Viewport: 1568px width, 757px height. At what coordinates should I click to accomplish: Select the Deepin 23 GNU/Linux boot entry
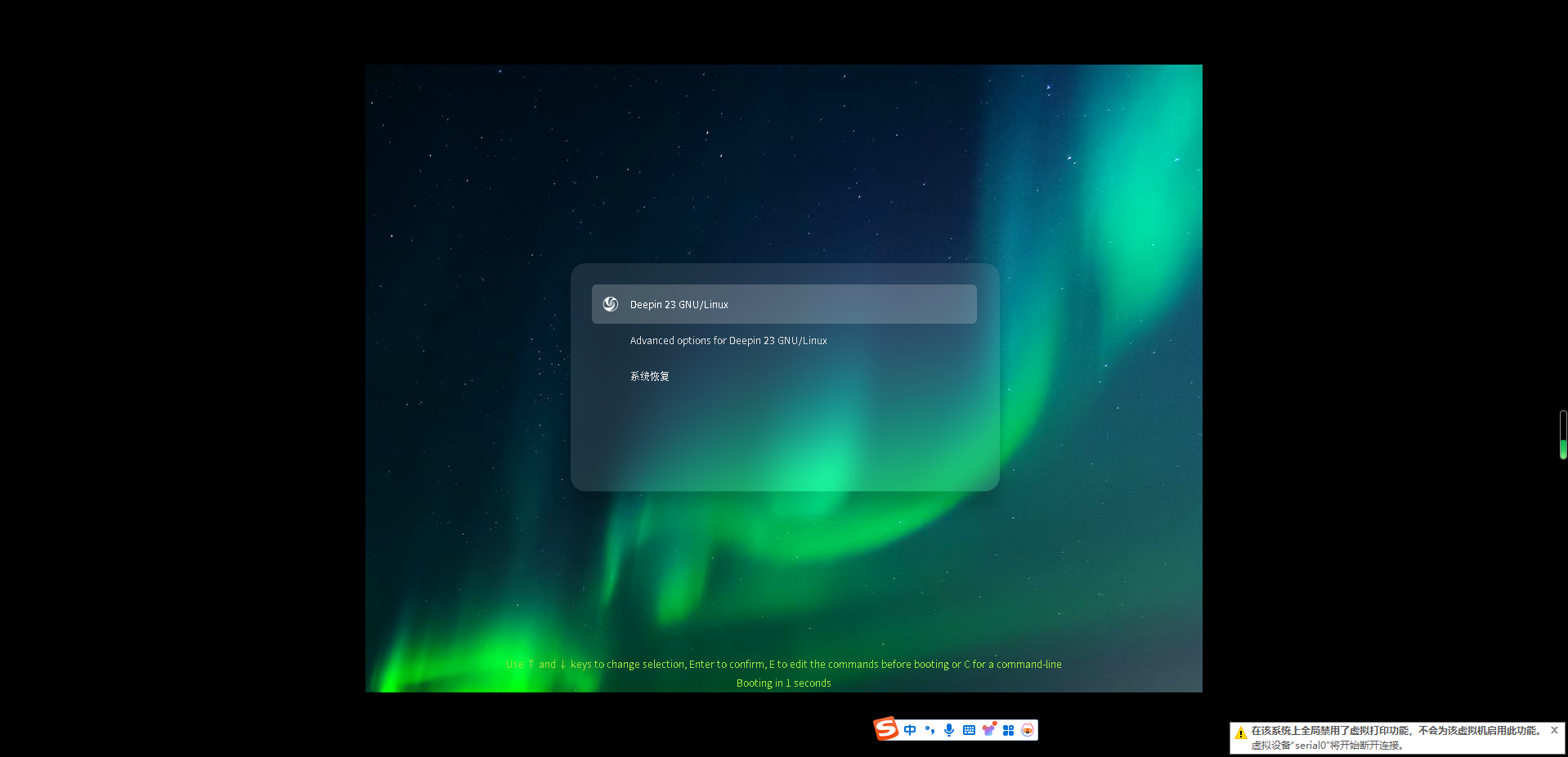(x=784, y=304)
